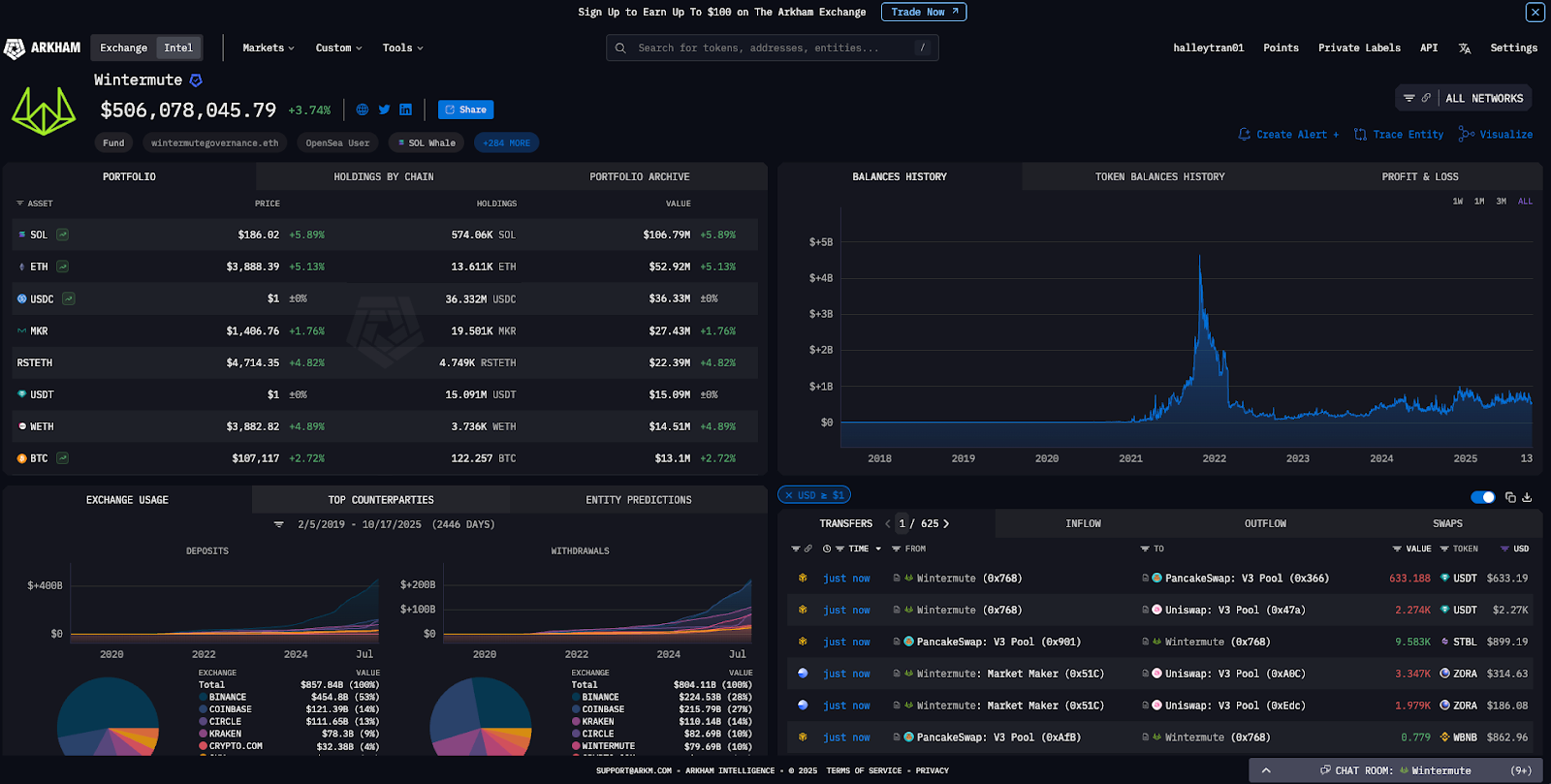Open the Tools dropdown menu
This screenshot has height=784, width=1551.
tap(402, 47)
